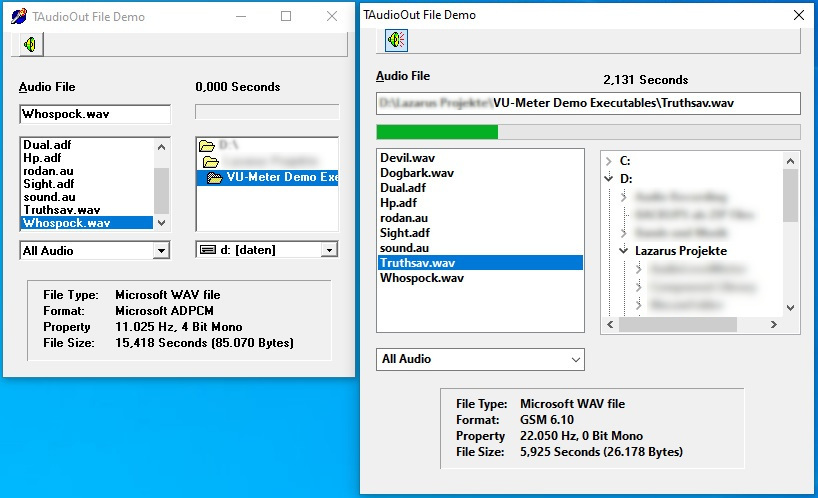Image resolution: width=818 pixels, height=498 pixels.
Task: Open the All Audio filter dropdown in left window
Action: 161,250
